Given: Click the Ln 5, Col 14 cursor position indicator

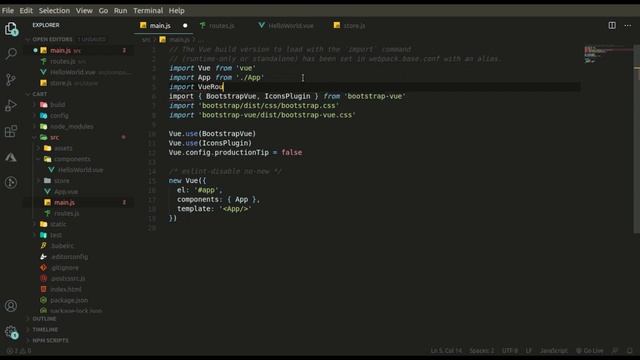Looking at the screenshot, I should (446, 351).
